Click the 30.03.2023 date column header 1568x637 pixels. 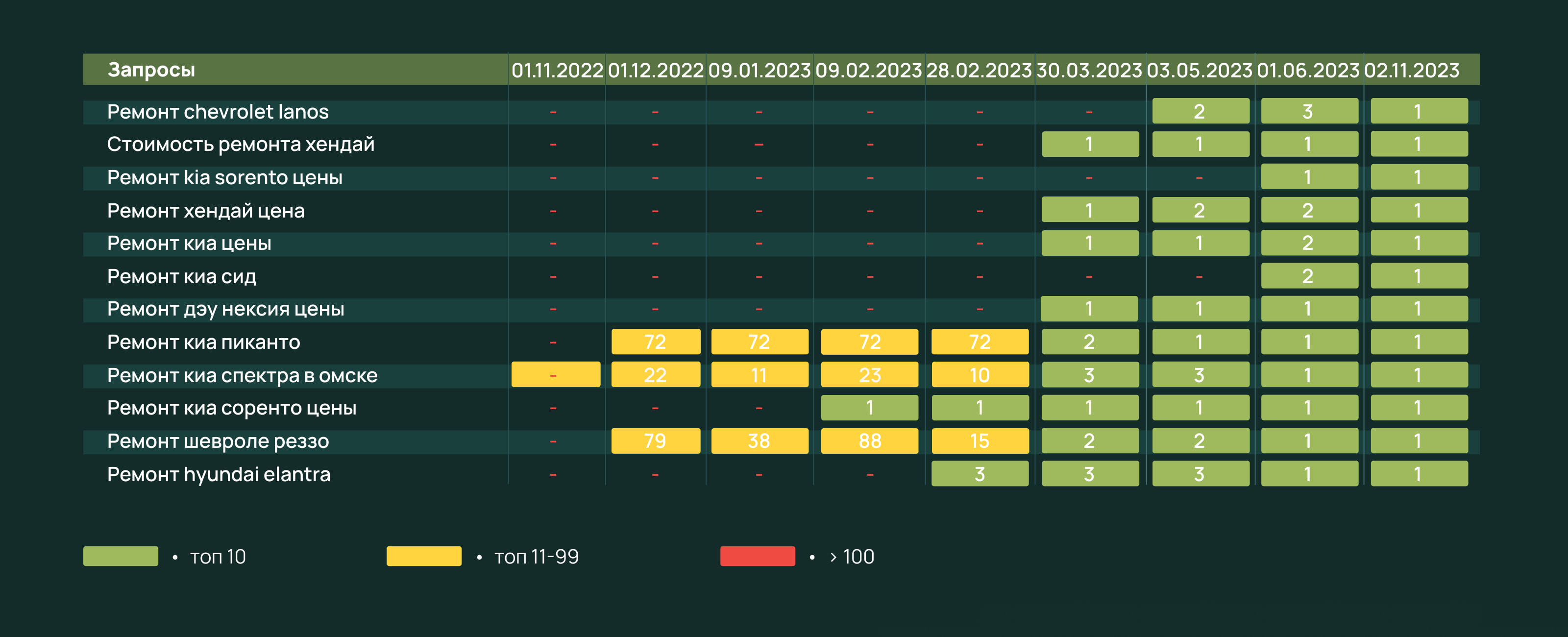1089,71
